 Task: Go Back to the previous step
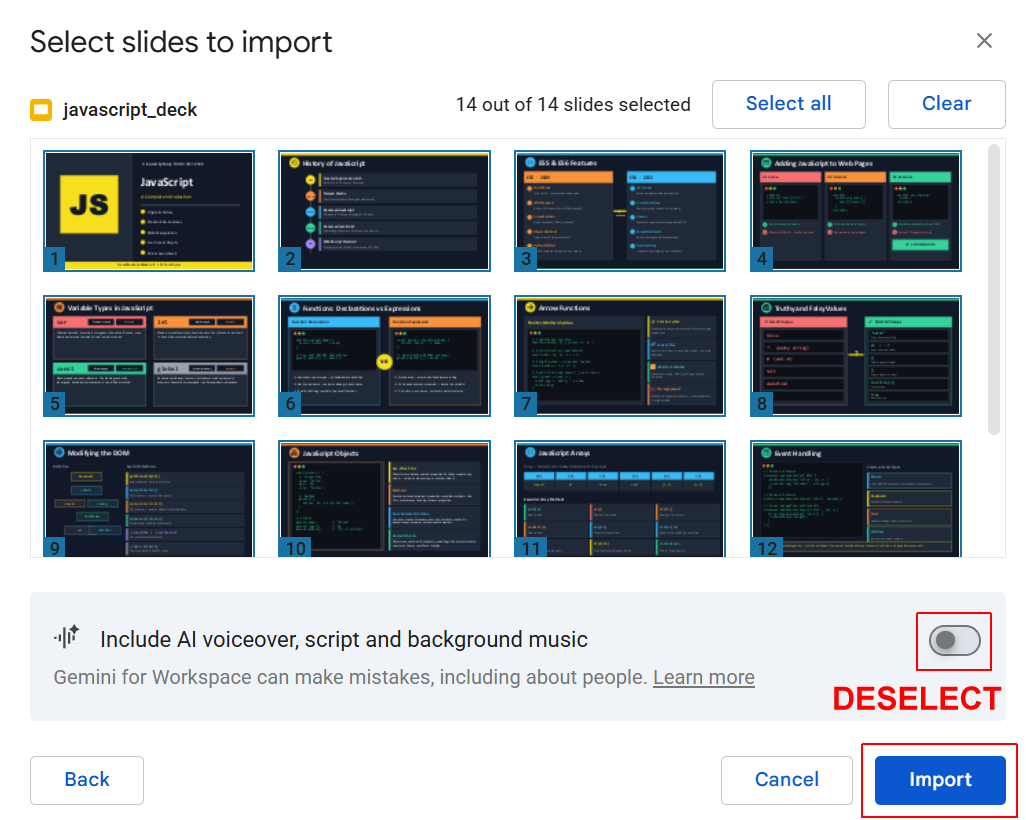point(86,780)
